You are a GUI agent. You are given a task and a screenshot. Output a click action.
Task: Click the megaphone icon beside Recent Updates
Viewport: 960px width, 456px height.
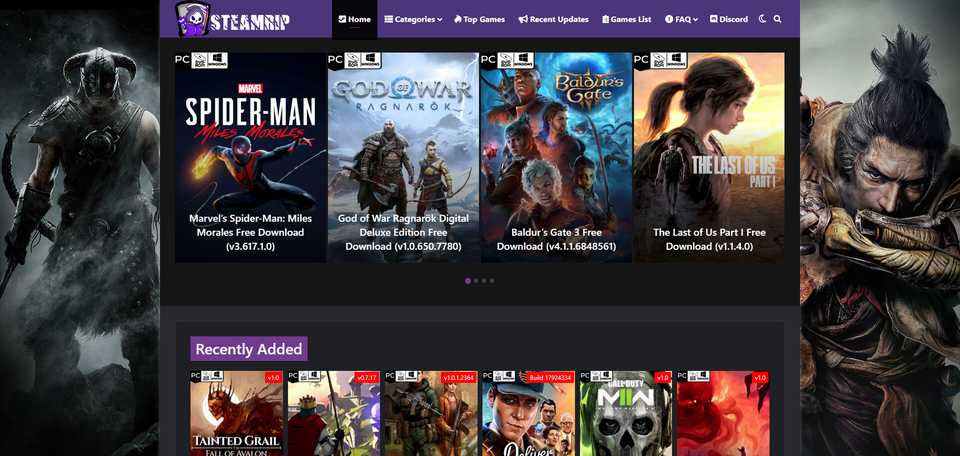523,19
